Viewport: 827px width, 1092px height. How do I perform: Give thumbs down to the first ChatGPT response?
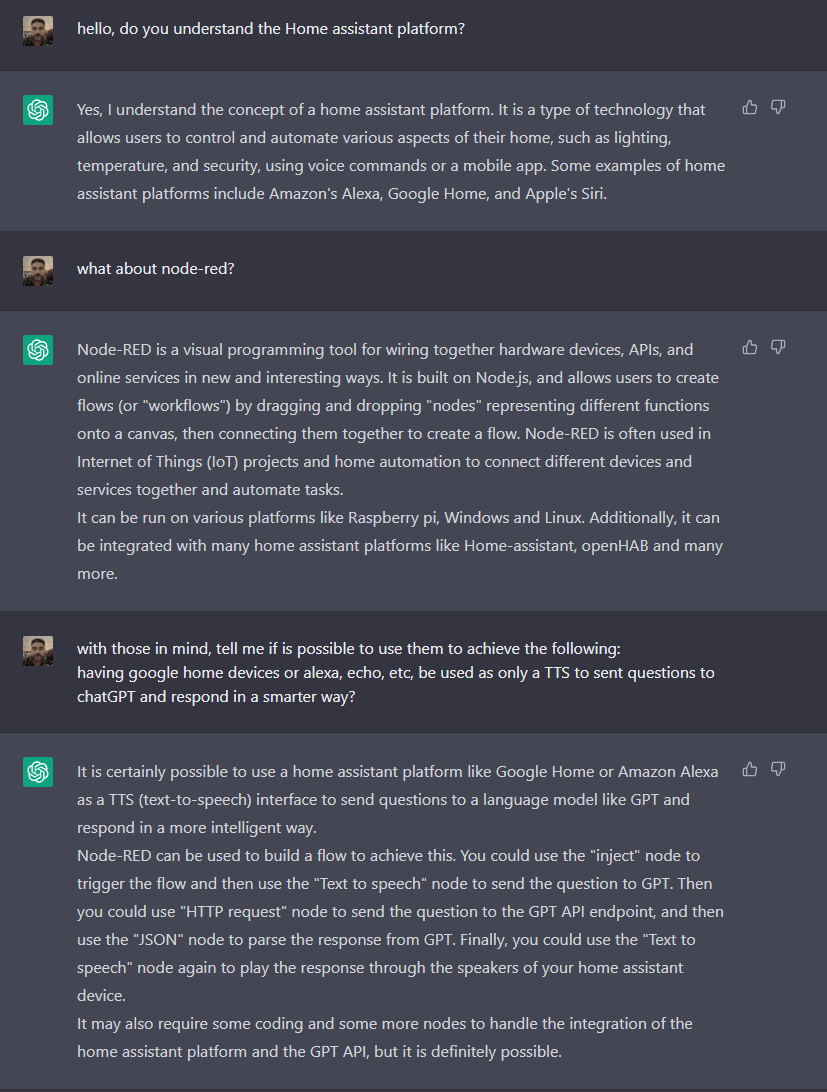click(x=777, y=107)
